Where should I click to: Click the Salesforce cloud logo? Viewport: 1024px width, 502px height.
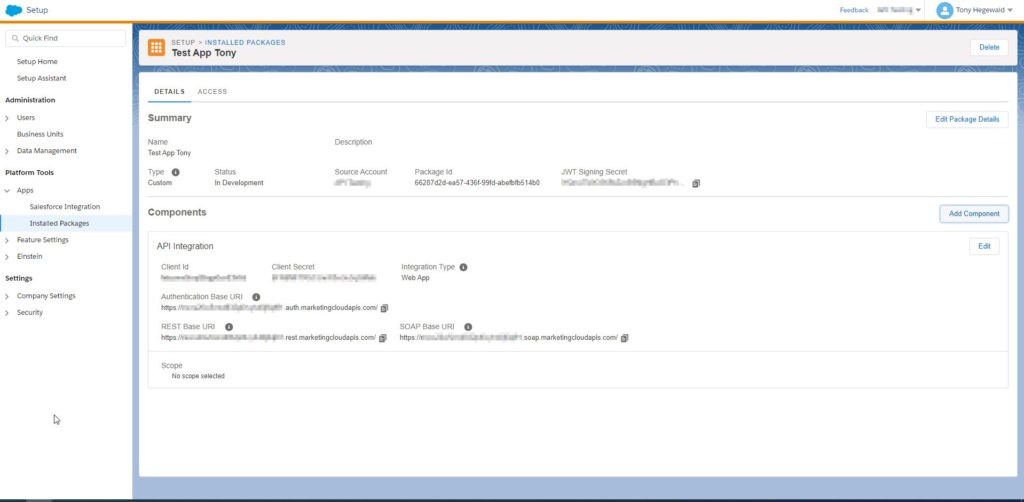(x=14, y=10)
